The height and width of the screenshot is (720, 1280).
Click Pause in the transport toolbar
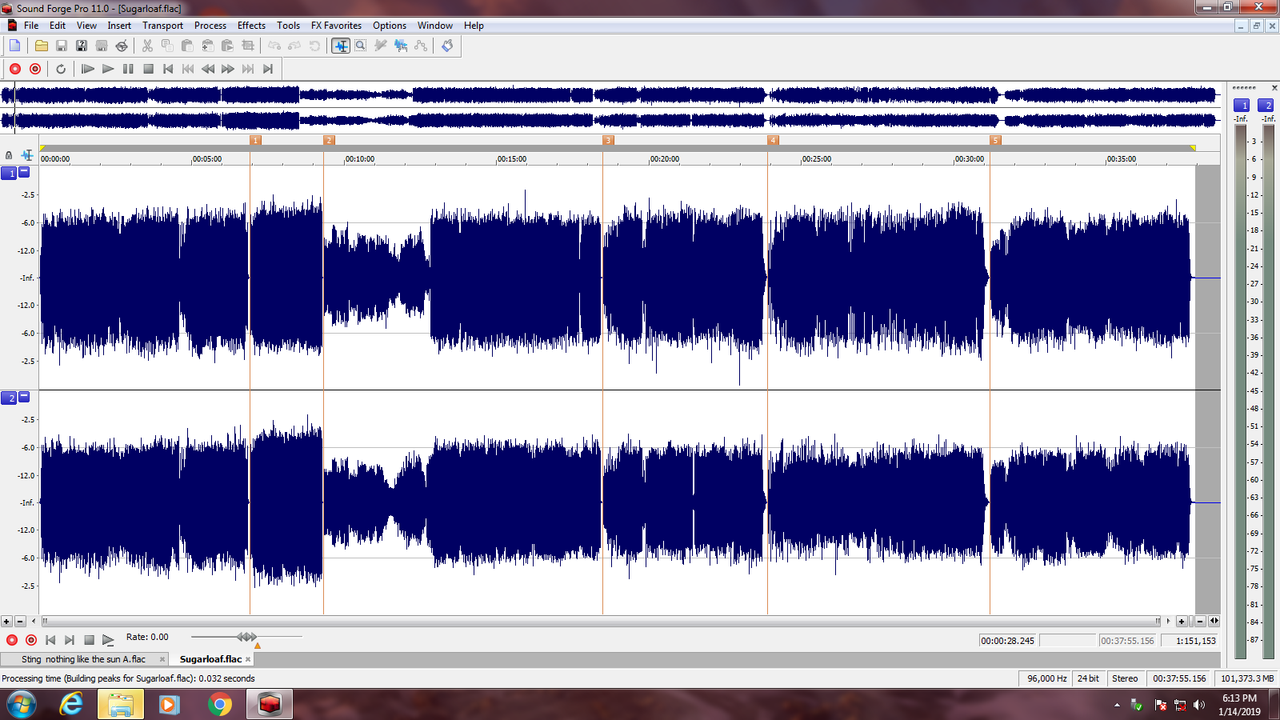click(128, 69)
